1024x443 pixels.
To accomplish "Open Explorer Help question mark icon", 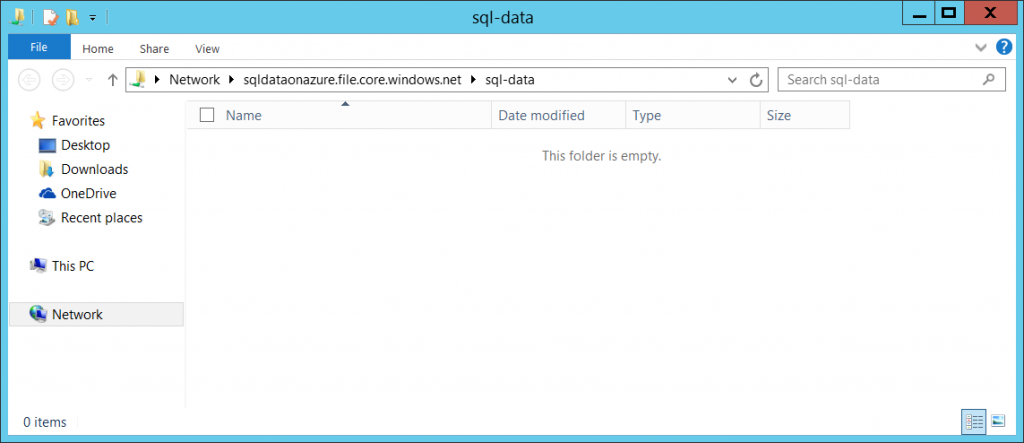I will click(1004, 47).
